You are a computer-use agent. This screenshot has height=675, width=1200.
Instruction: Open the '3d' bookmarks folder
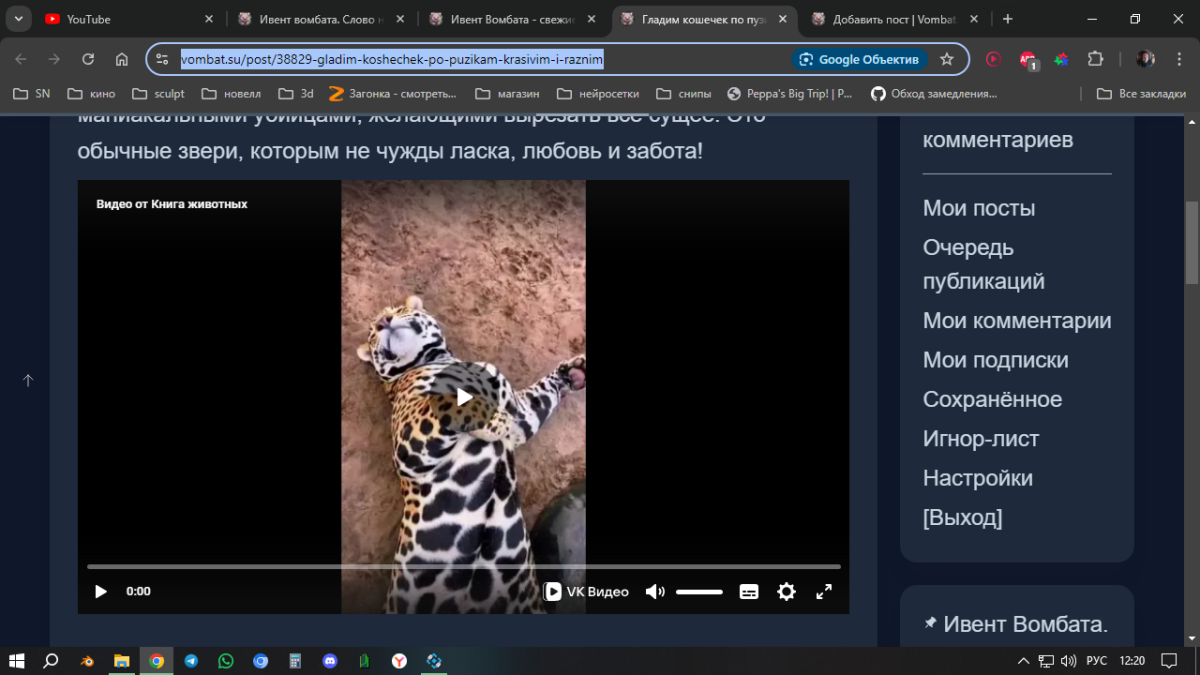point(296,94)
